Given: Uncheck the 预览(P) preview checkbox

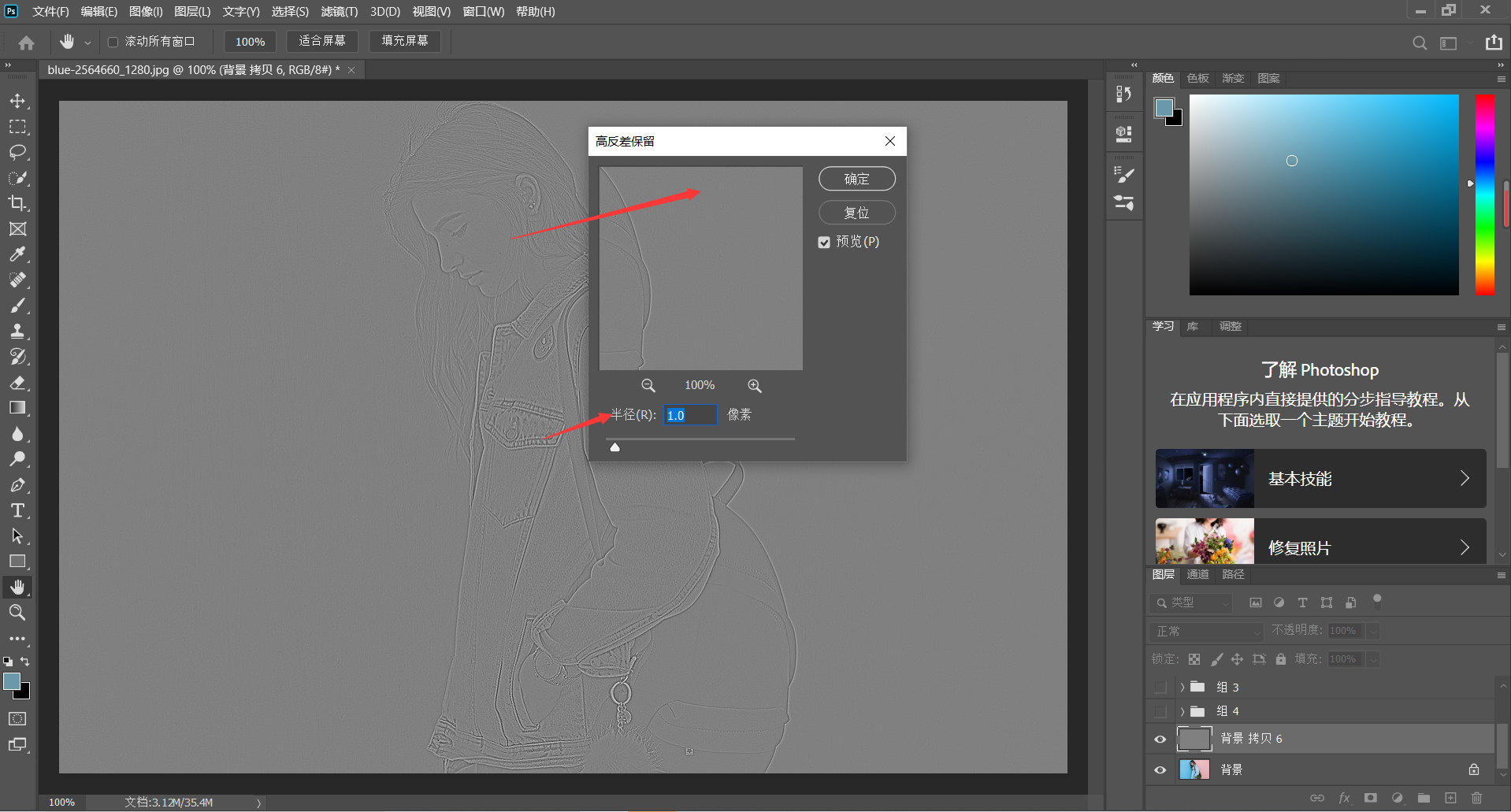Looking at the screenshot, I should tap(824, 243).
